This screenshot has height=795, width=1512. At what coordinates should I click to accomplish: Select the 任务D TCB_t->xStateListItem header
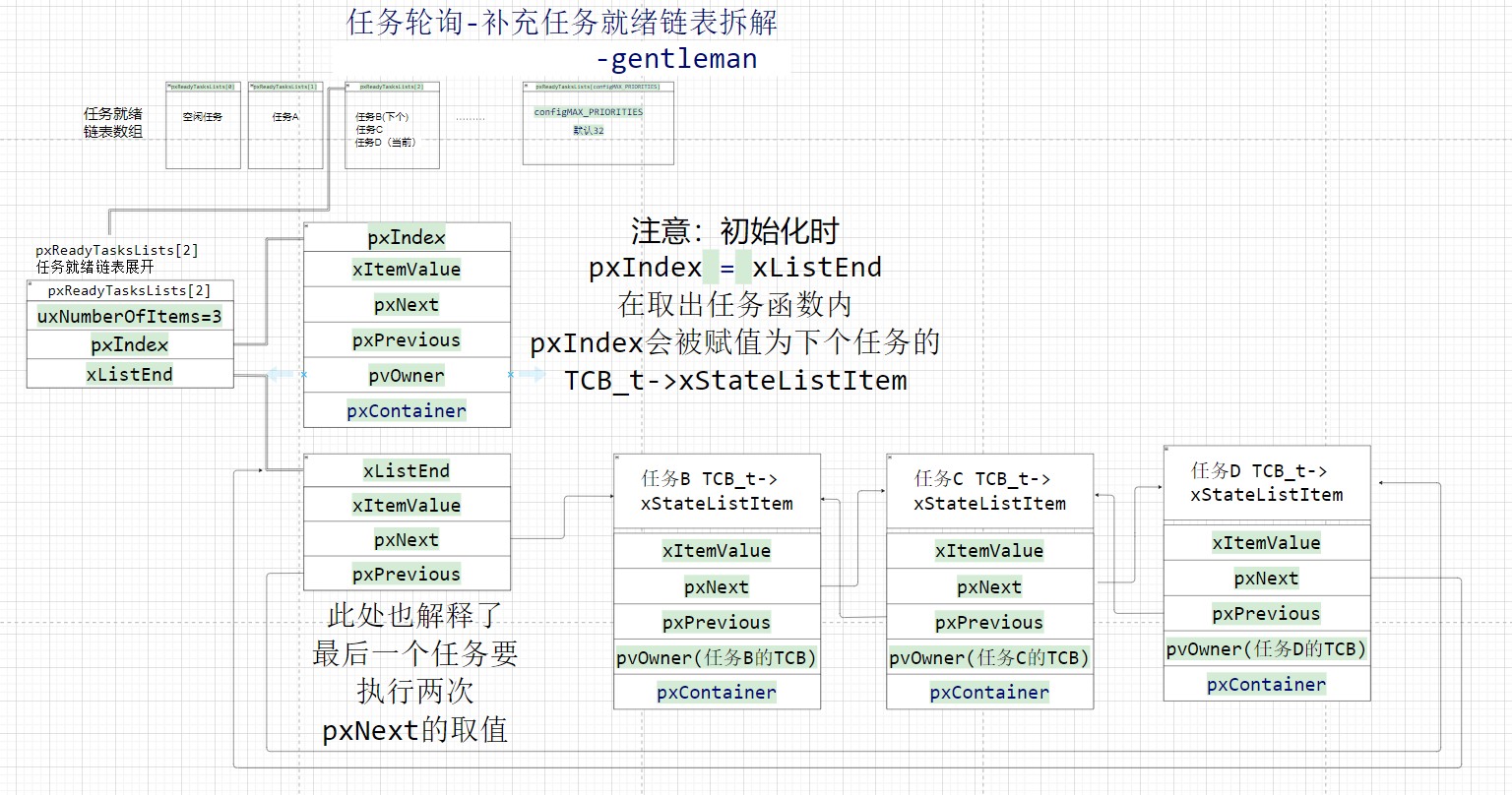point(1266,483)
